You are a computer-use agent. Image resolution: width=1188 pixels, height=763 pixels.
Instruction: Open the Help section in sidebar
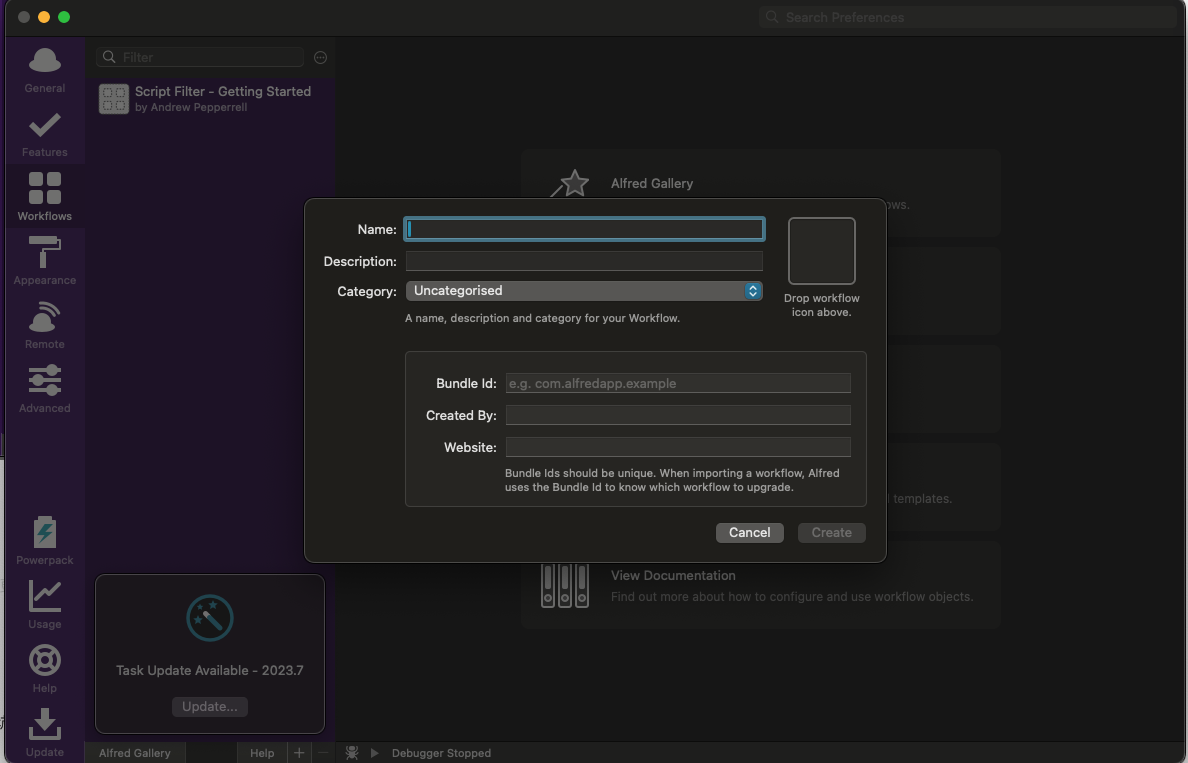point(45,669)
